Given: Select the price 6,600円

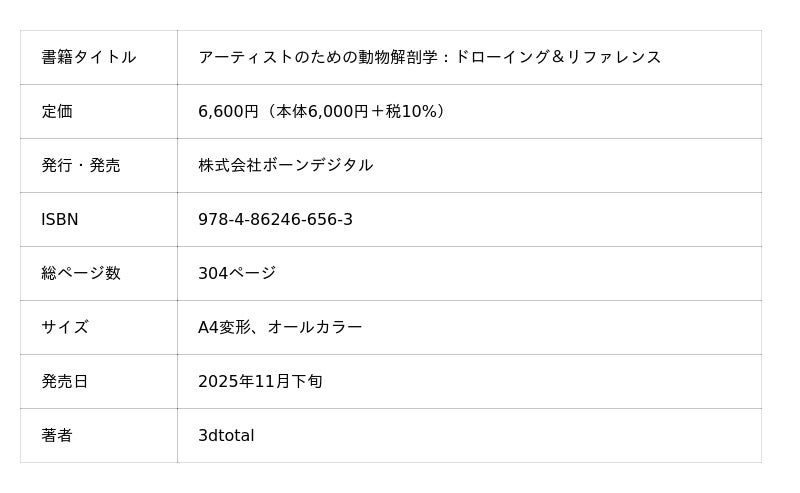Looking at the screenshot, I should [228, 111].
